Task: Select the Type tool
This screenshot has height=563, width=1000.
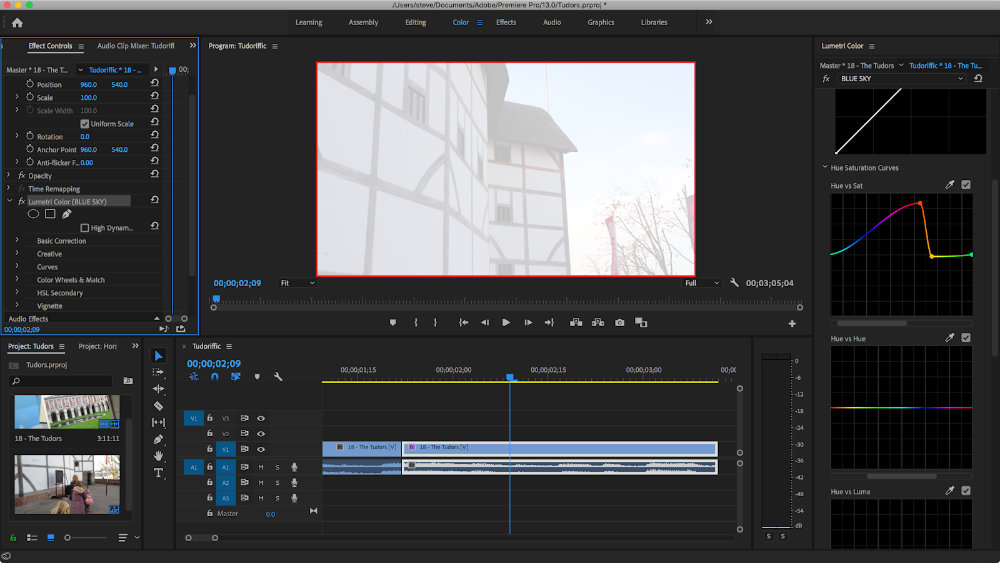Action: tap(159, 473)
